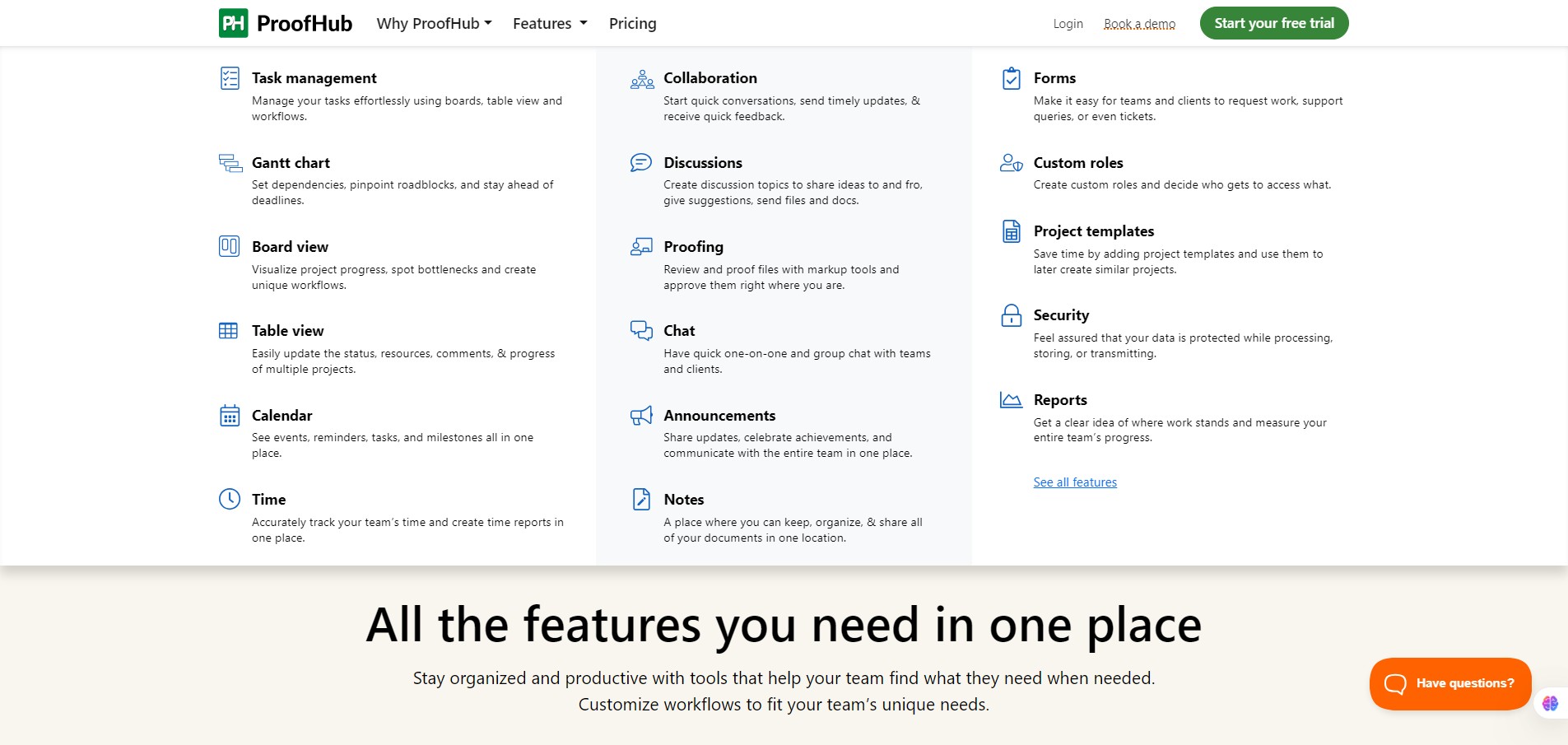Screen dimensions: 1568x745
Task: Click the chat bubble icon in Have questions
Action: tap(1395, 683)
